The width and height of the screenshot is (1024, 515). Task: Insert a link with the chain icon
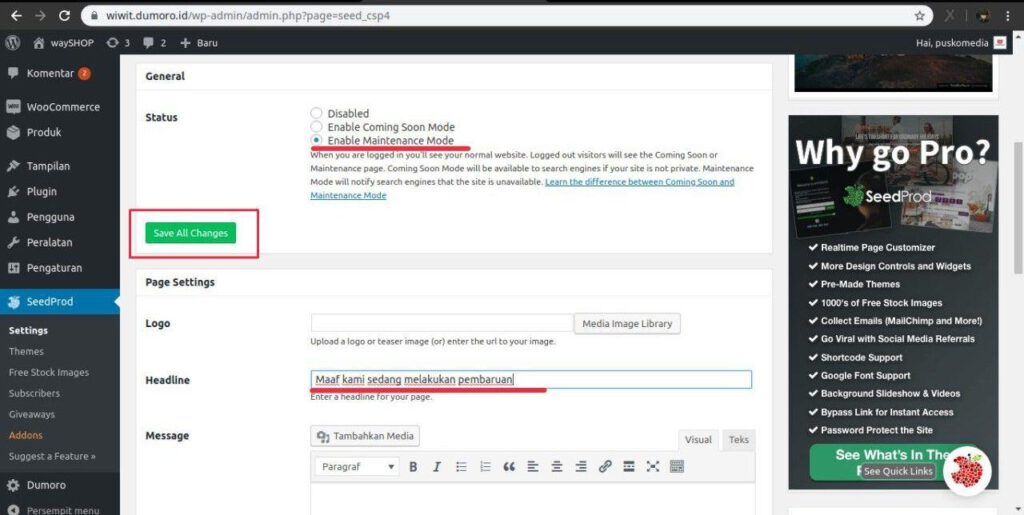tap(605, 467)
